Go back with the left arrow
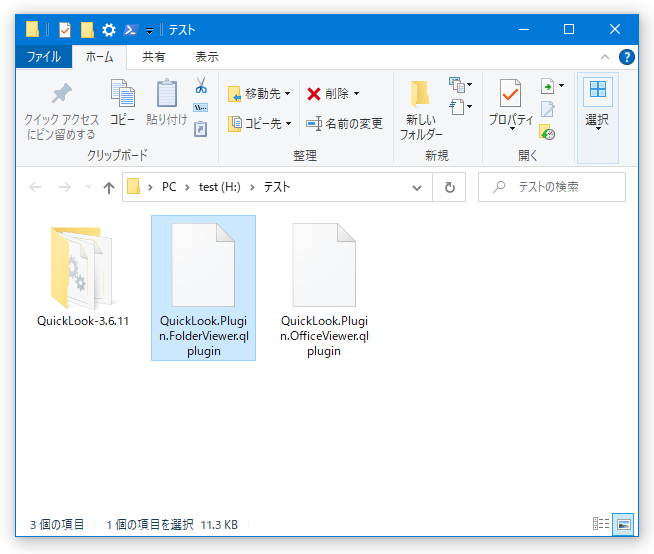This screenshot has width=654, height=554. click(35, 187)
